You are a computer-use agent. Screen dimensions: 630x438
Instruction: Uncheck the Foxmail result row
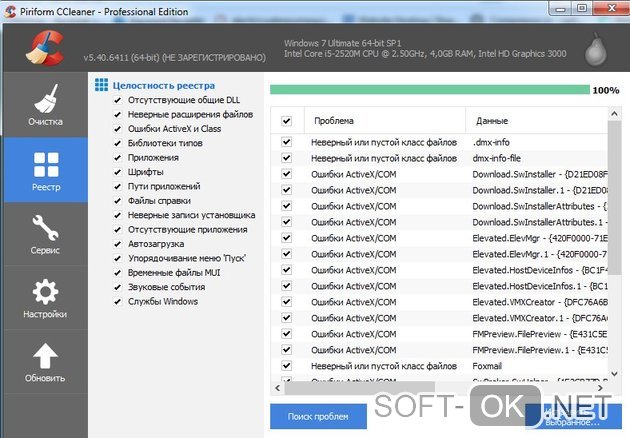[x=286, y=366]
